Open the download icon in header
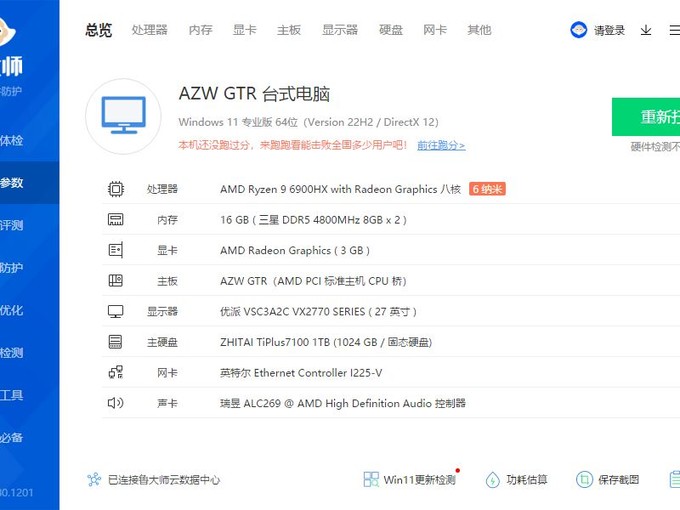The image size is (680, 510). 646,30
